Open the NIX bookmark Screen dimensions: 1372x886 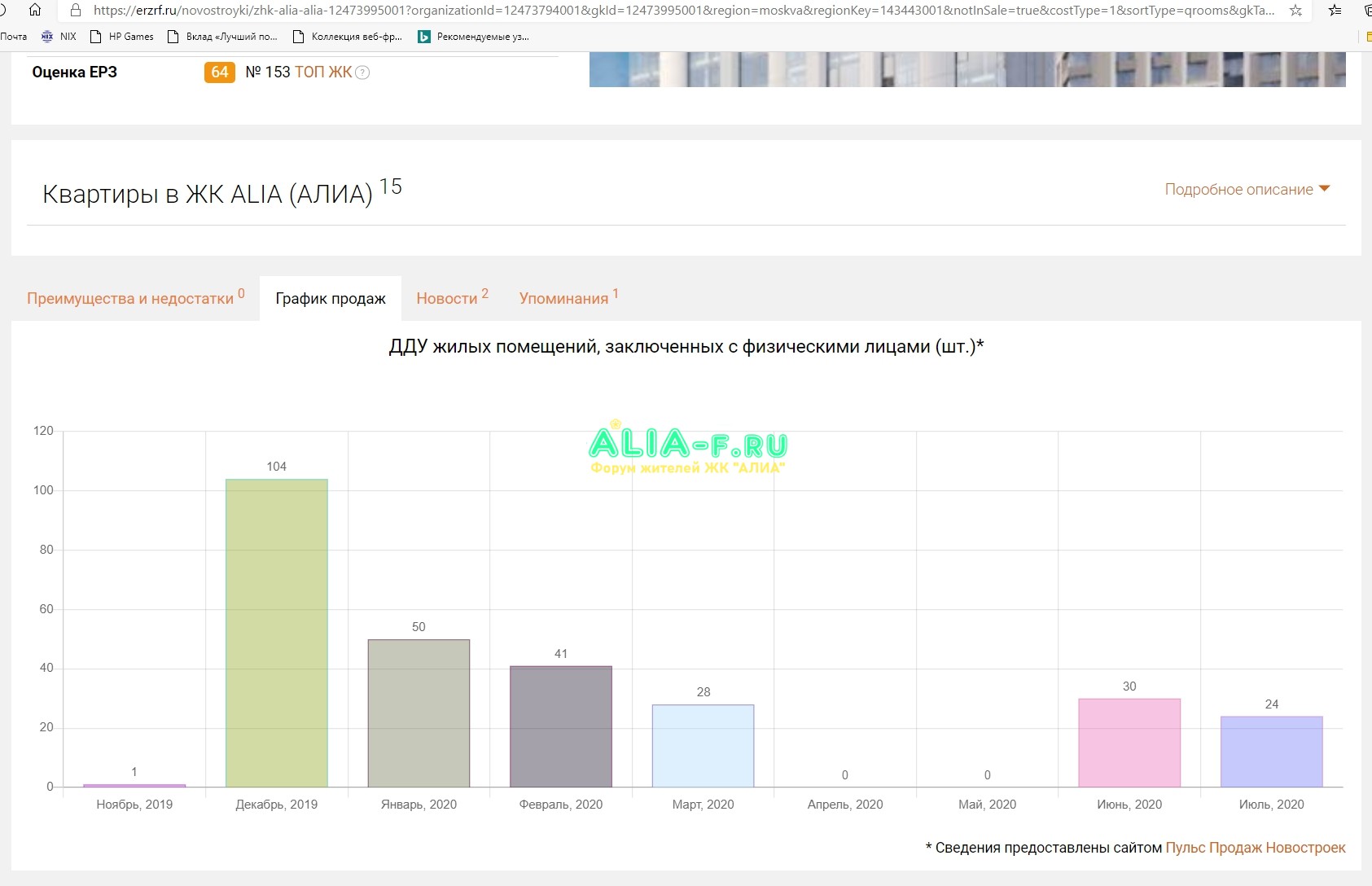click(59, 37)
